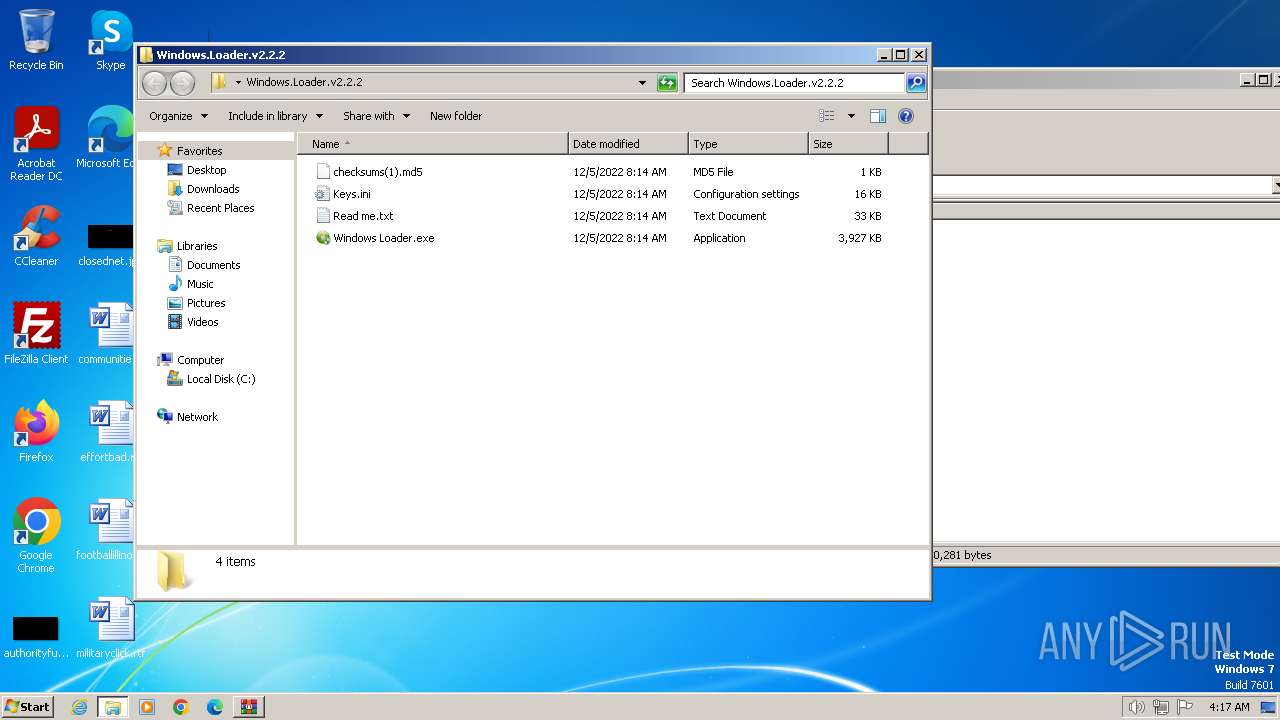This screenshot has width=1280, height=720.
Task: Select Recent Places in navigation pane
Action: (x=220, y=208)
